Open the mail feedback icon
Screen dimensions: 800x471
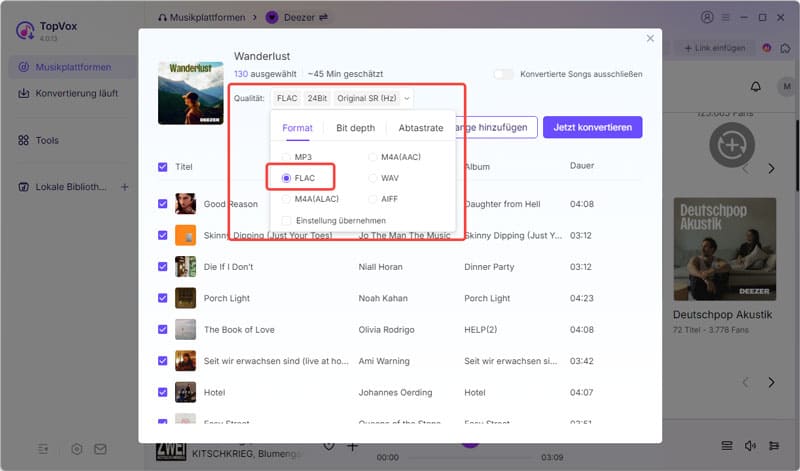(101, 449)
